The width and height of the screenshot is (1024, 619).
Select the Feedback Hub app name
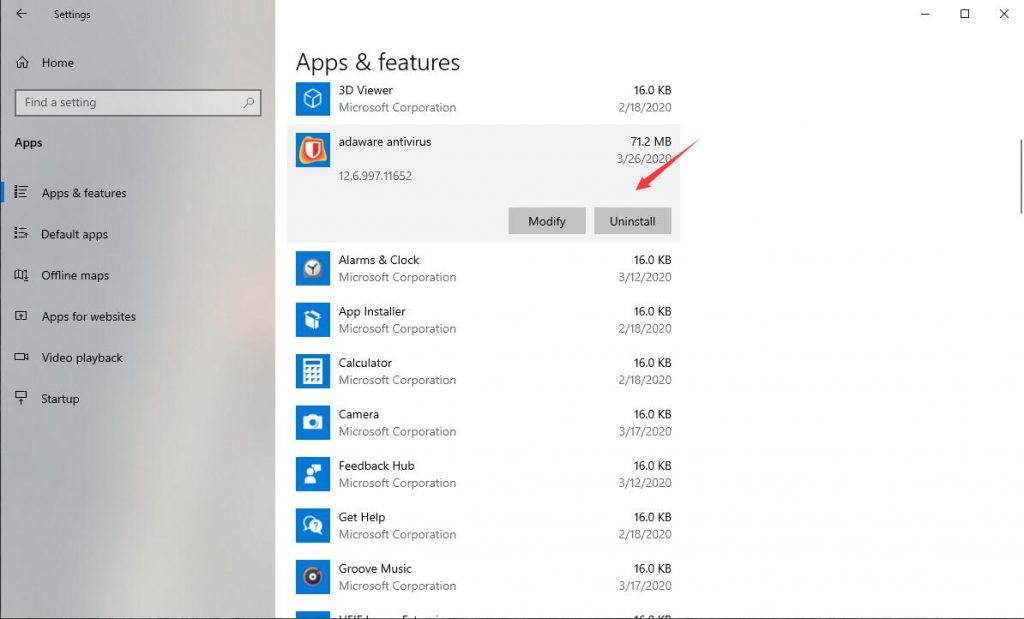376,466
